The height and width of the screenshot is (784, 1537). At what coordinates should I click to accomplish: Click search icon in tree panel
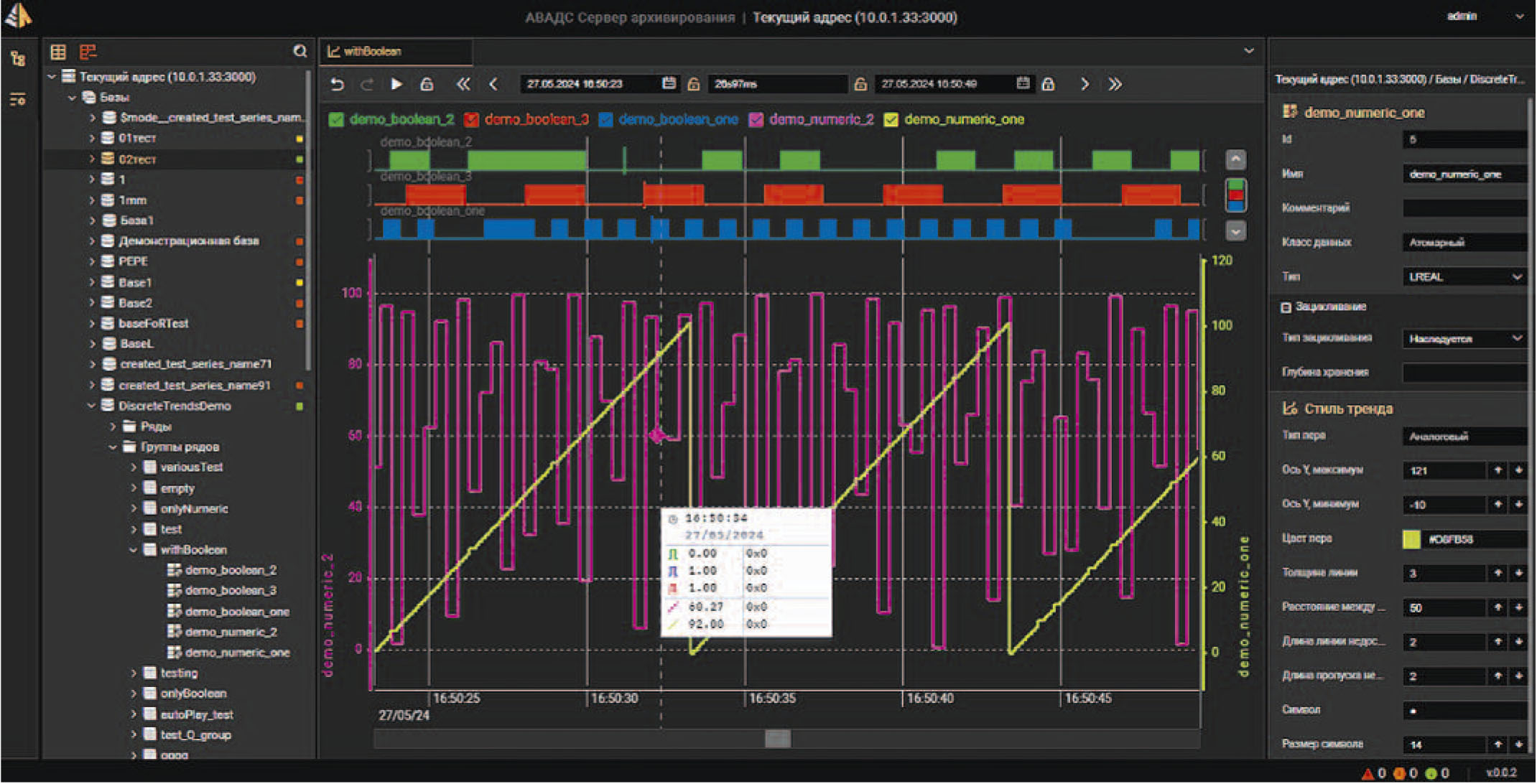tap(299, 51)
